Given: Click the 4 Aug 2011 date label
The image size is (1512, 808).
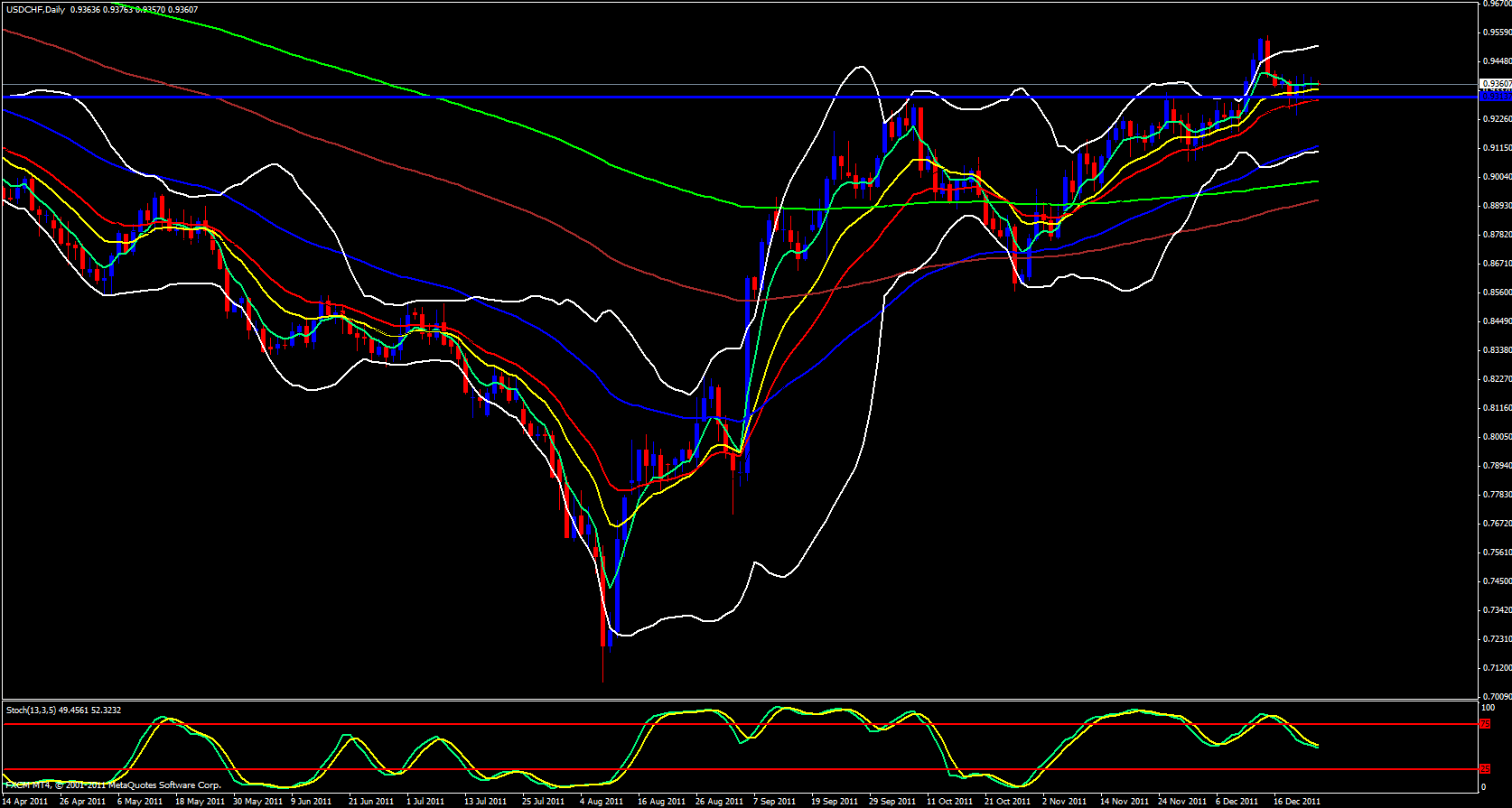Looking at the screenshot, I should coord(601,801).
